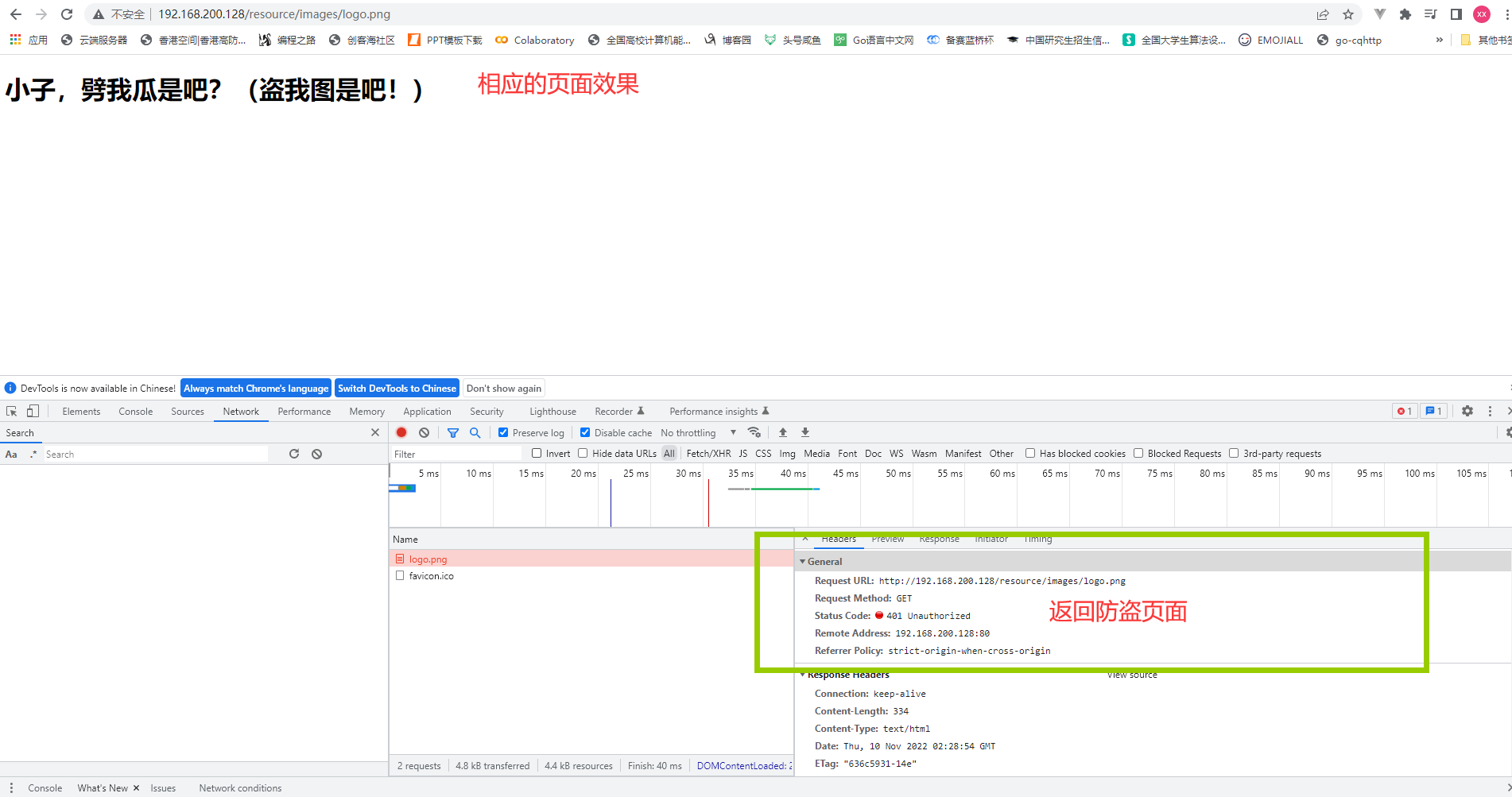Uncheck Preserve log checkbox
Screen dimensions: 1512x797
(503, 432)
